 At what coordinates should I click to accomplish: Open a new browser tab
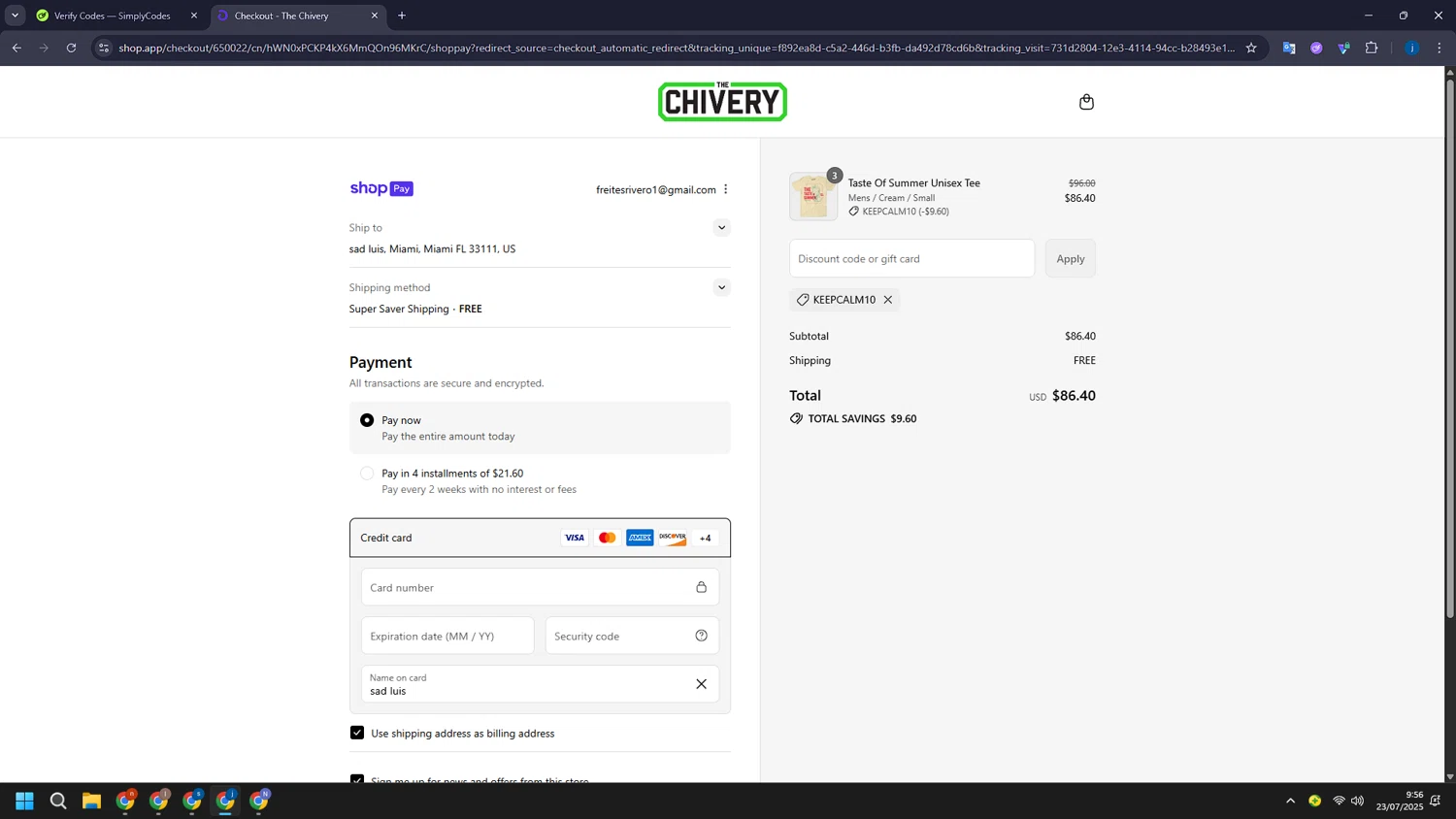402,16
